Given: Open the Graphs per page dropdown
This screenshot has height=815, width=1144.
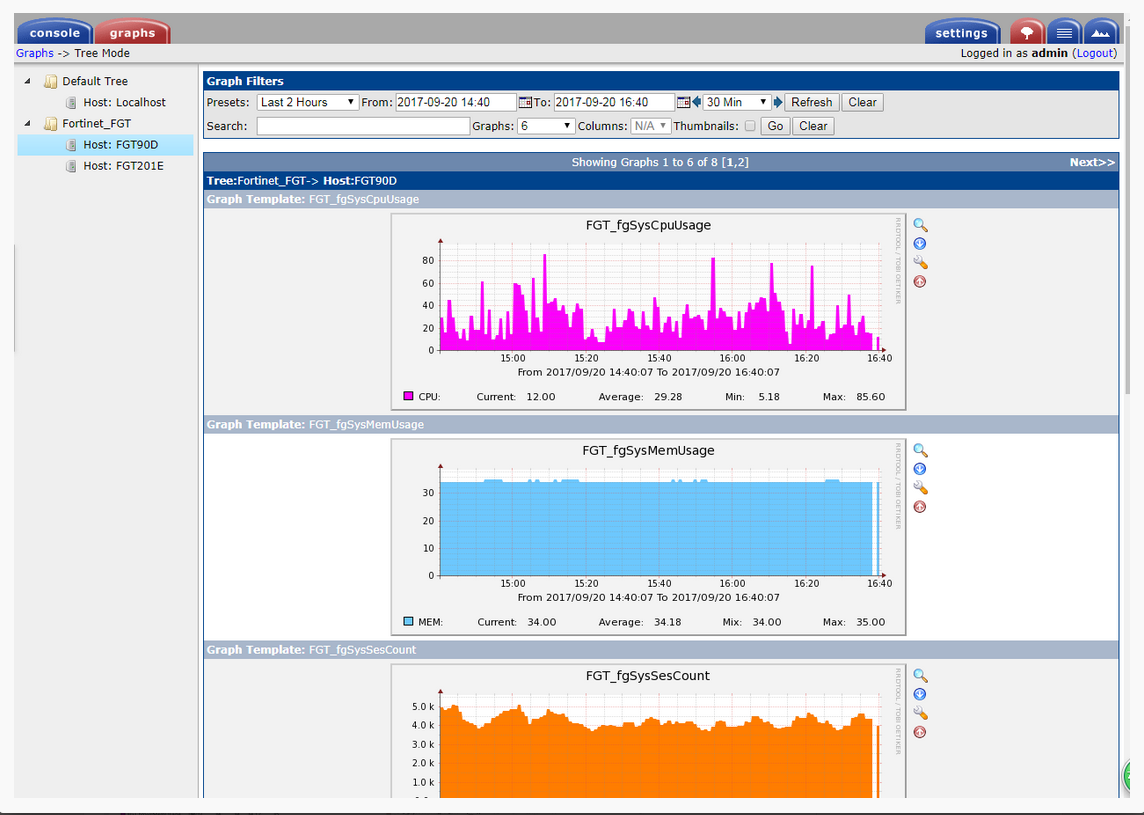Looking at the screenshot, I should pos(546,126).
